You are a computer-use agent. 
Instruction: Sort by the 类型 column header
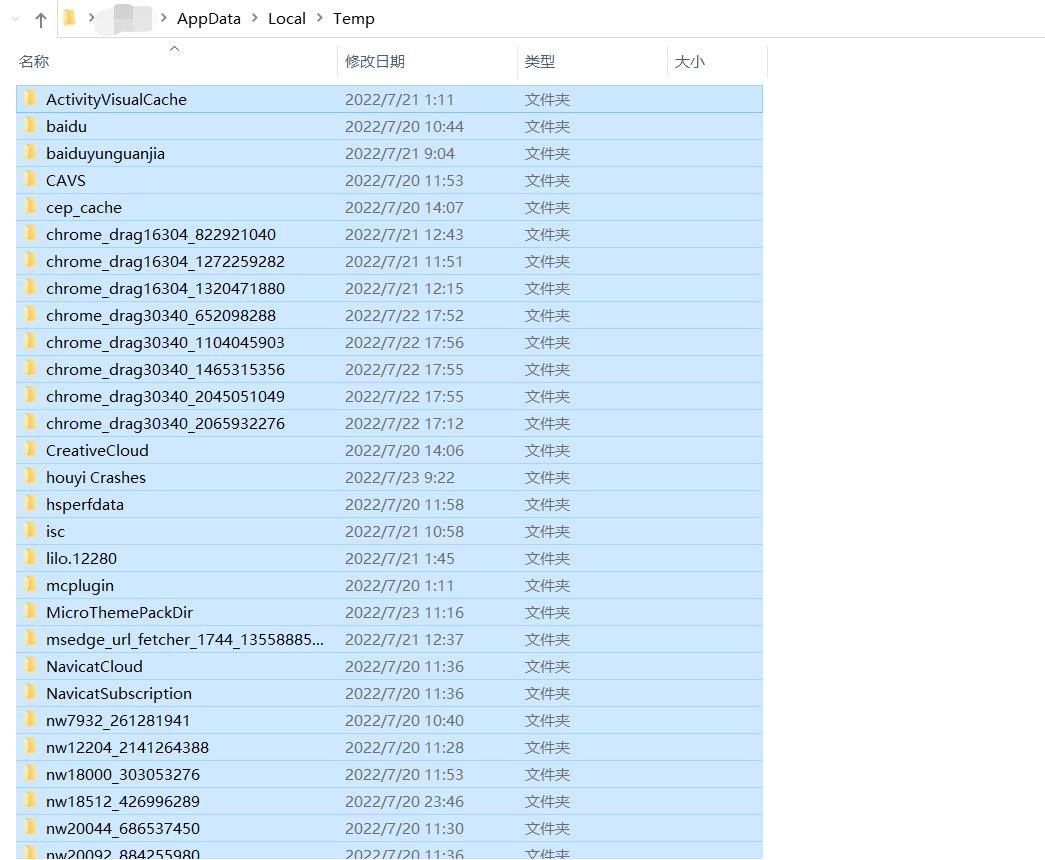(x=539, y=62)
